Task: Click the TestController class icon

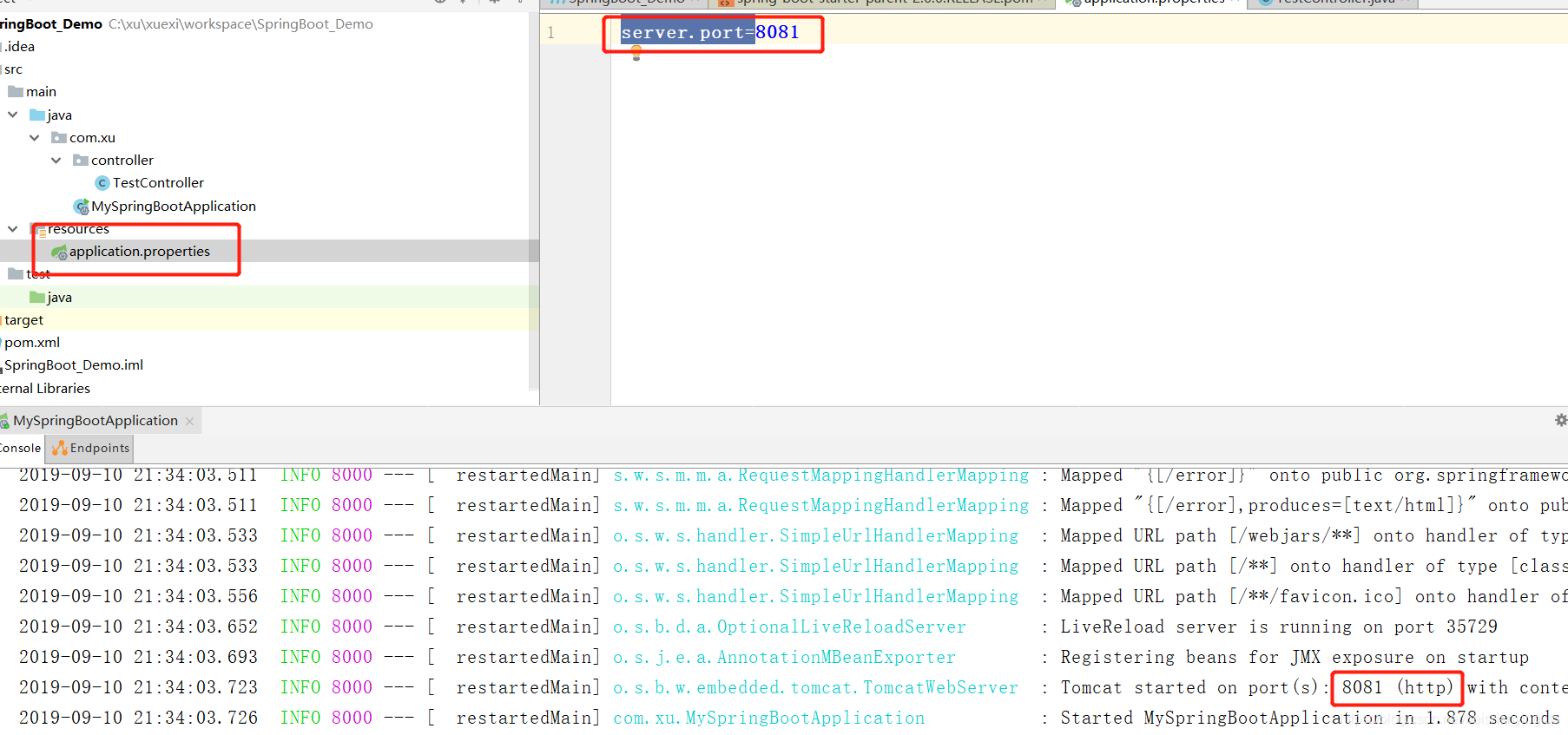Action: point(102,183)
